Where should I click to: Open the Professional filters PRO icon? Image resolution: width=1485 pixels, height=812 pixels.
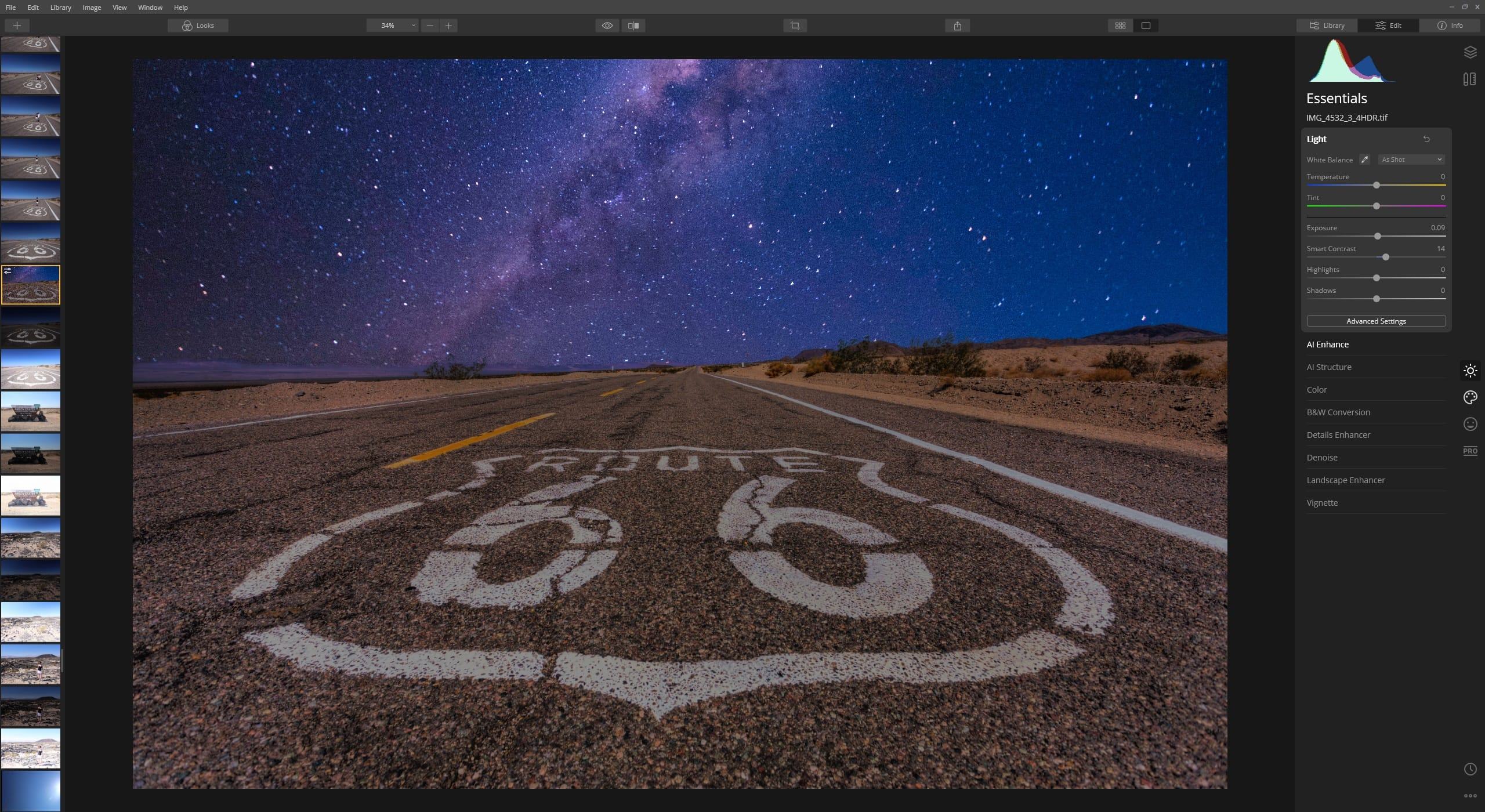pyautogui.click(x=1470, y=451)
